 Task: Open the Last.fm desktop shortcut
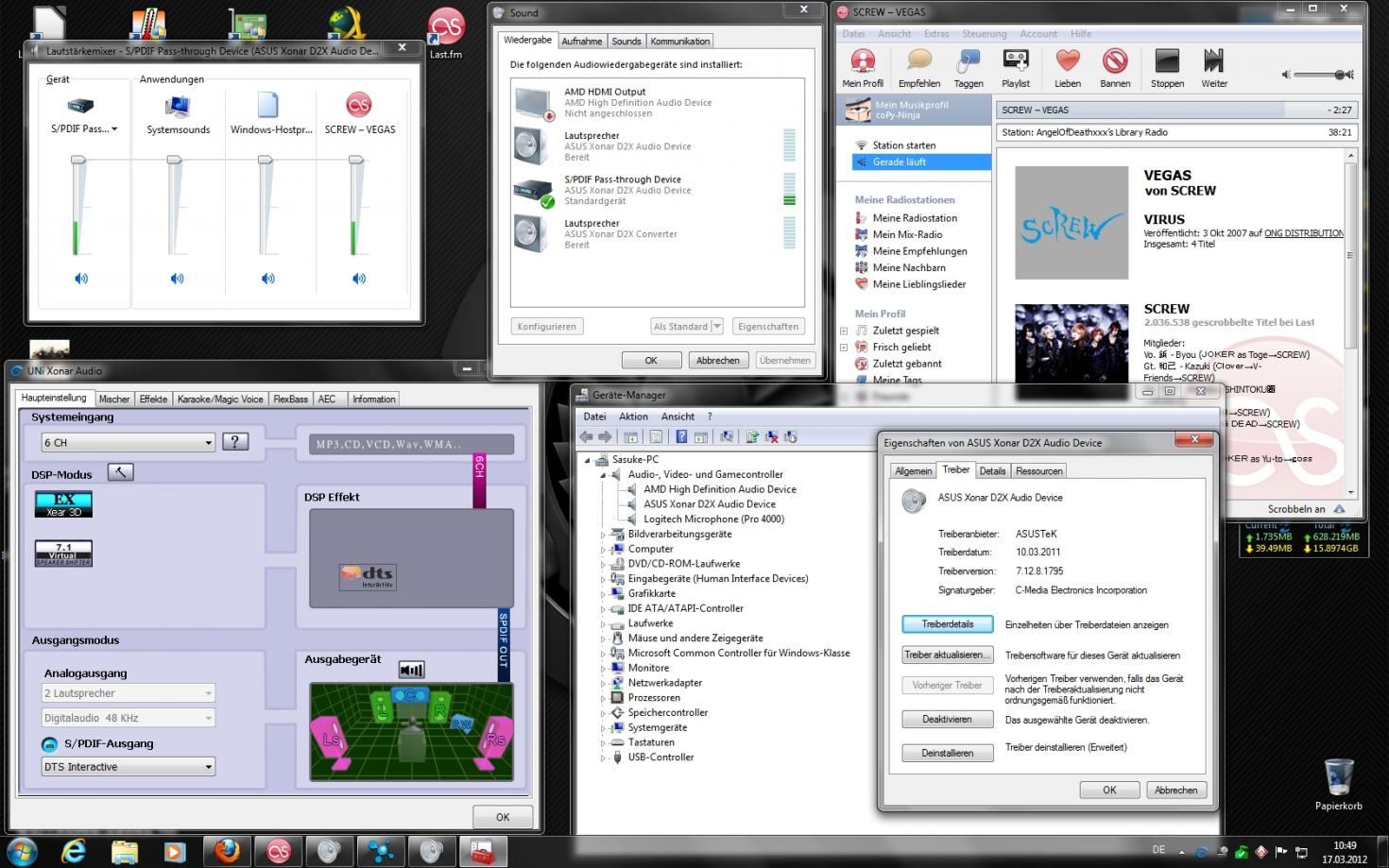445,34
